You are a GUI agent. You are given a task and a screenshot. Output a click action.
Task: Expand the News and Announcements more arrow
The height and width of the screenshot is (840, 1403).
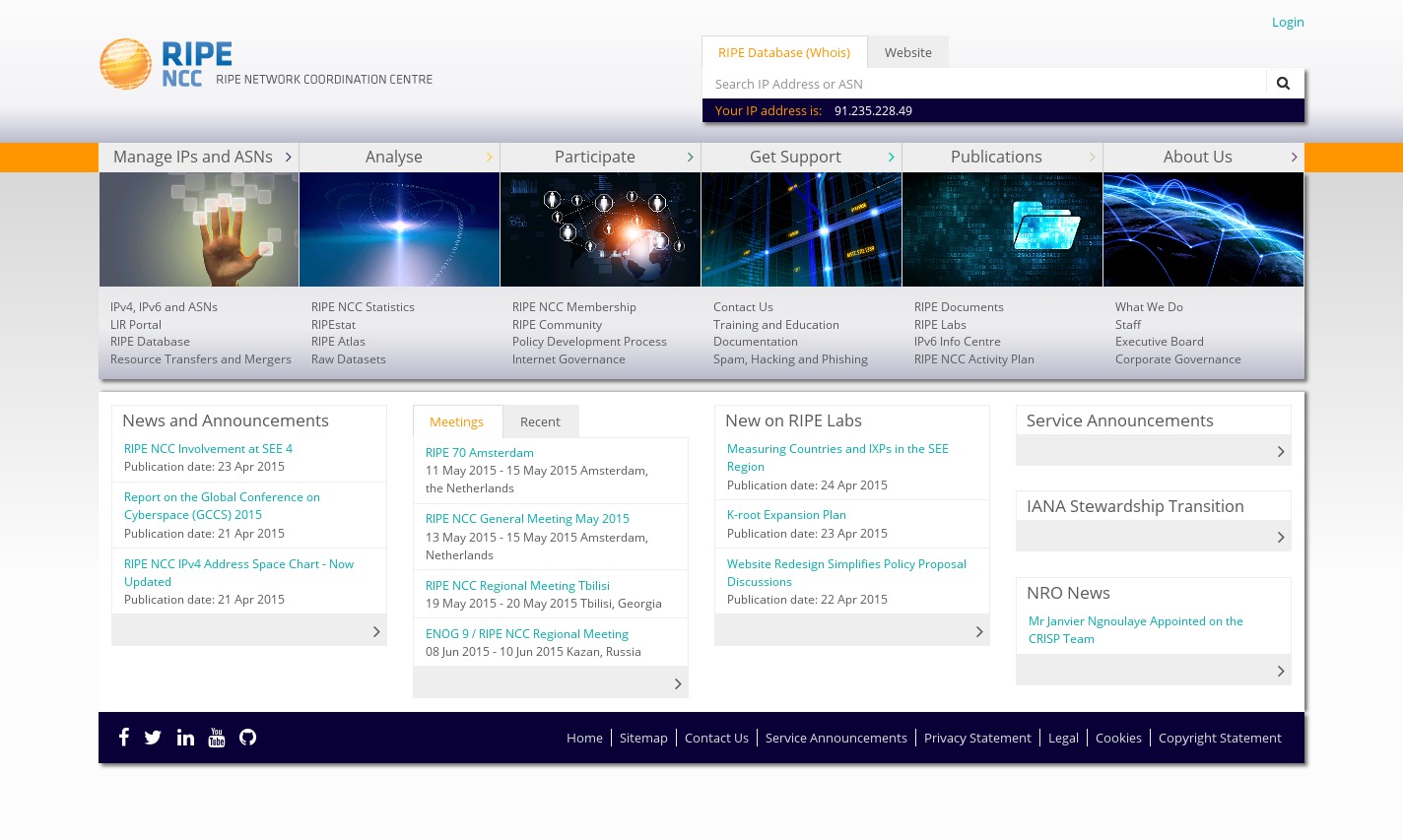376,631
